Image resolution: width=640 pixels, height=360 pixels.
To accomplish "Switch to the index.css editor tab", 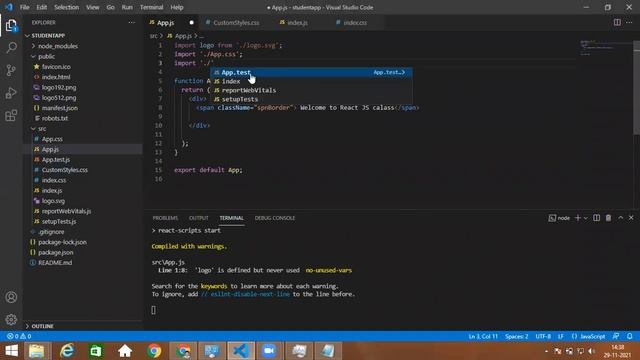I will [x=355, y=23].
